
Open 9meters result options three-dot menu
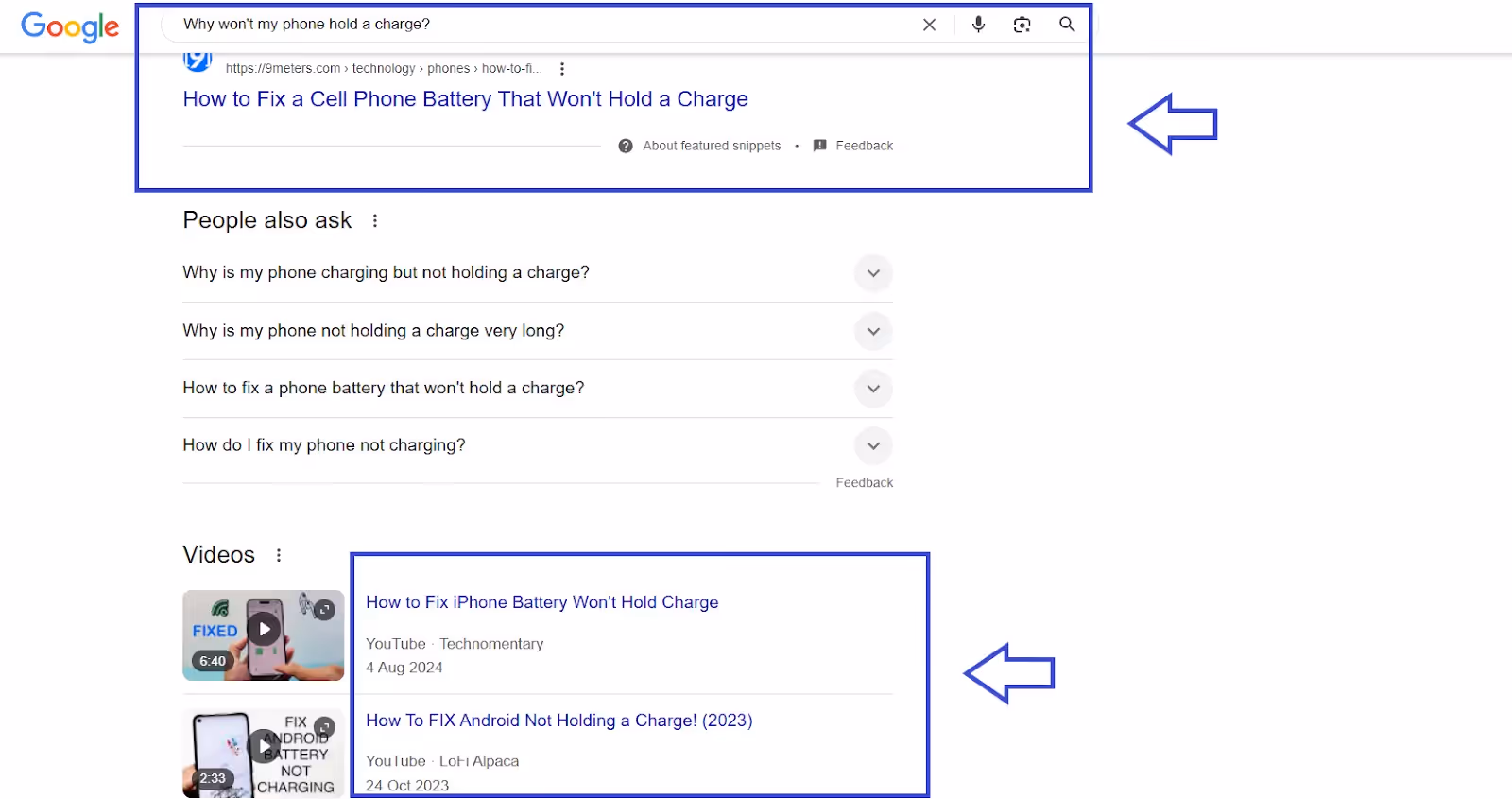tap(562, 69)
